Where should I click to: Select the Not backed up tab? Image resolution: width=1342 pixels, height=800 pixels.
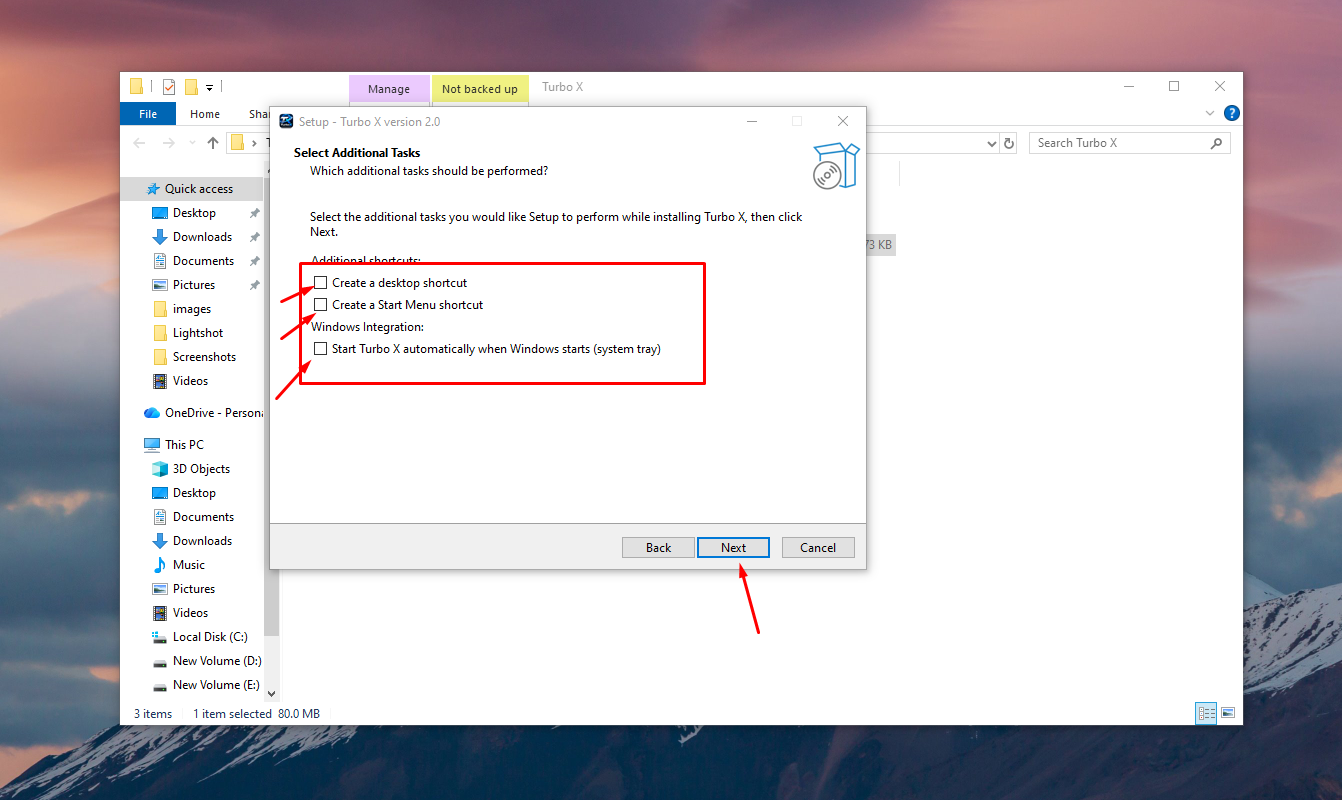tap(480, 89)
